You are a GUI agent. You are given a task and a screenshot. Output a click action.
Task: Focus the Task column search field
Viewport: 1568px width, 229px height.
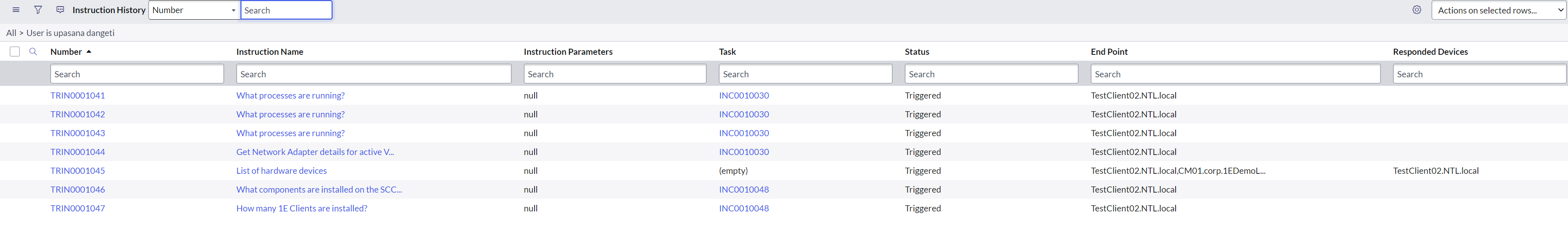805,74
